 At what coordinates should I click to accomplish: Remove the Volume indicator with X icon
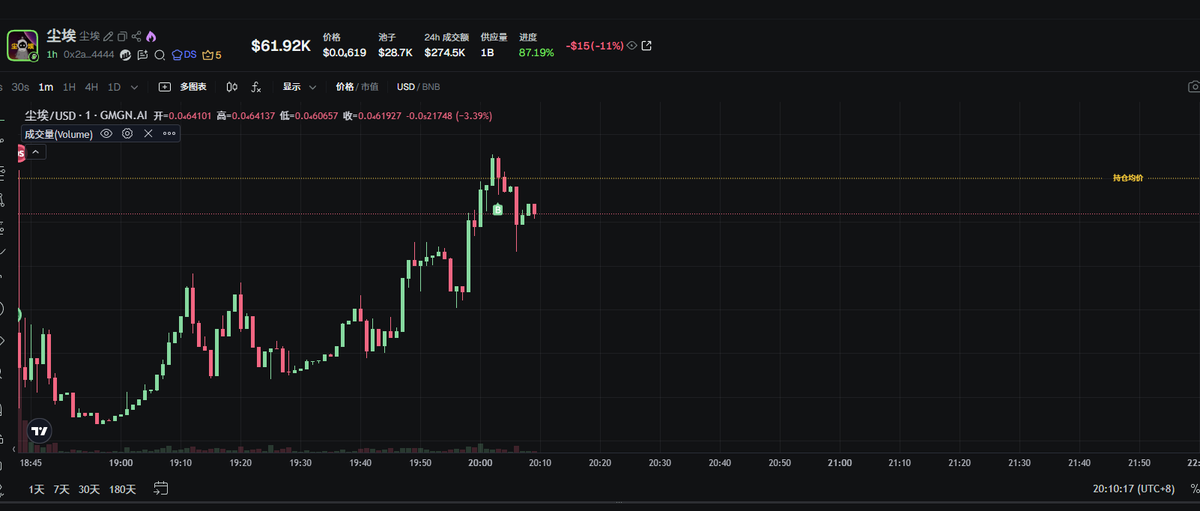point(148,133)
